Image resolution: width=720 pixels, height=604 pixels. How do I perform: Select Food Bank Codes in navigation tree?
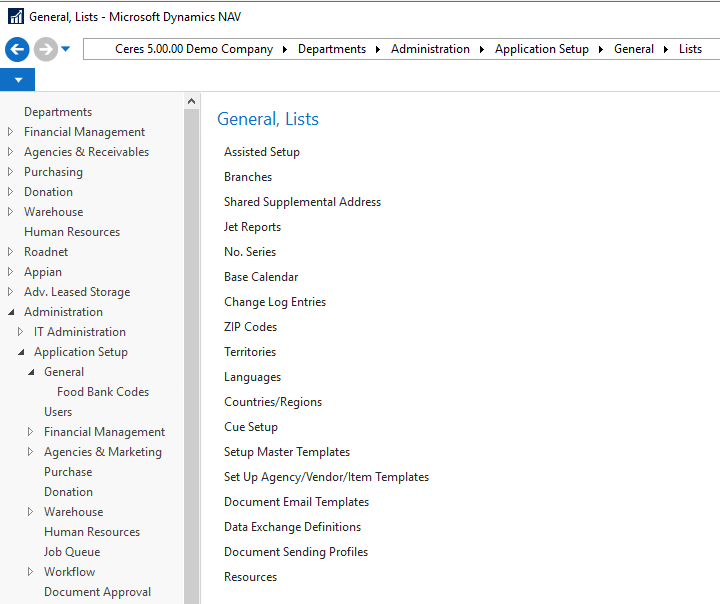coord(103,392)
